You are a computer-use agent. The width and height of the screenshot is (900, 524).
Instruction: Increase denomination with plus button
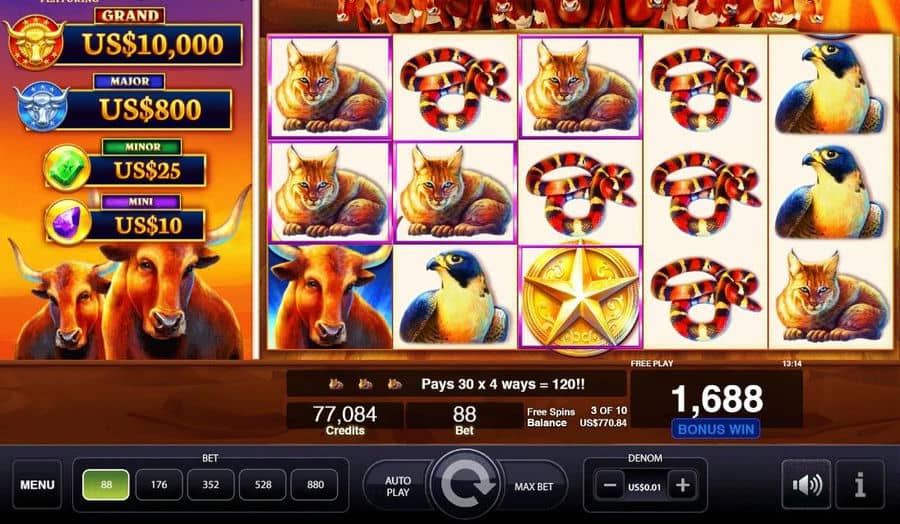point(682,486)
